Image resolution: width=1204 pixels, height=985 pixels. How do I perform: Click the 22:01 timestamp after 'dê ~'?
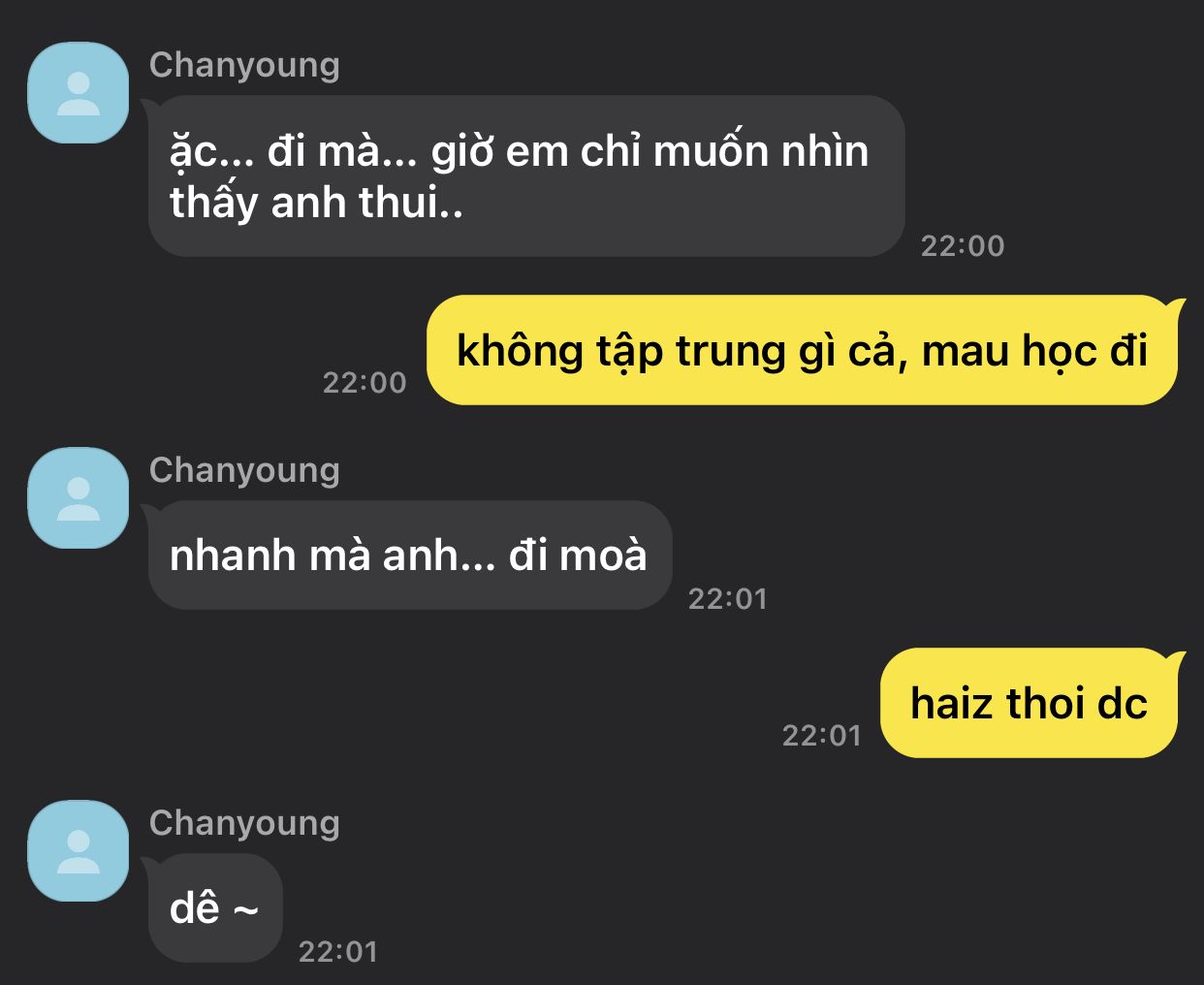pos(338,951)
